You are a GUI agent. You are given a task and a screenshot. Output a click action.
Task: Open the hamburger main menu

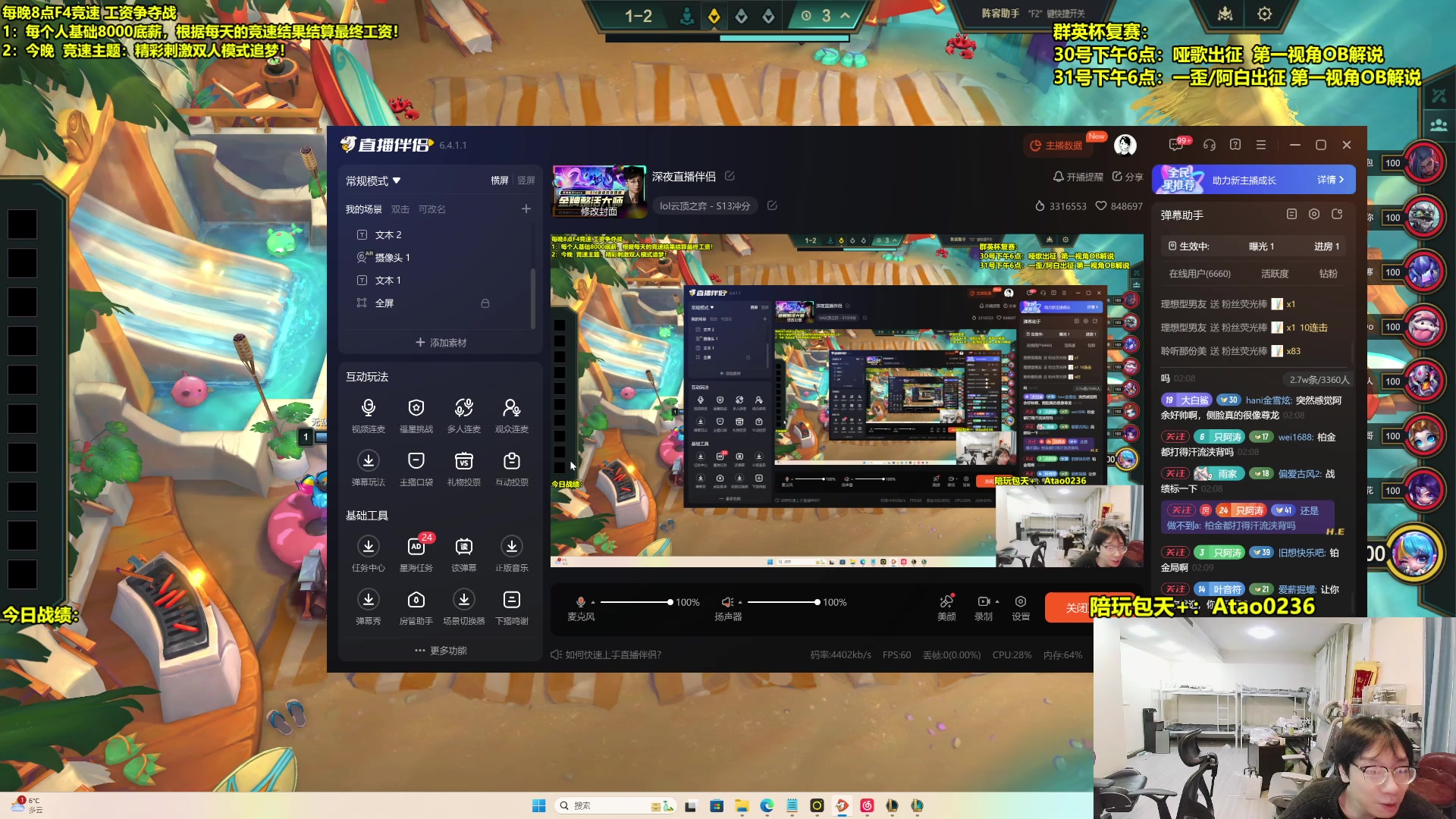tap(1261, 144)
